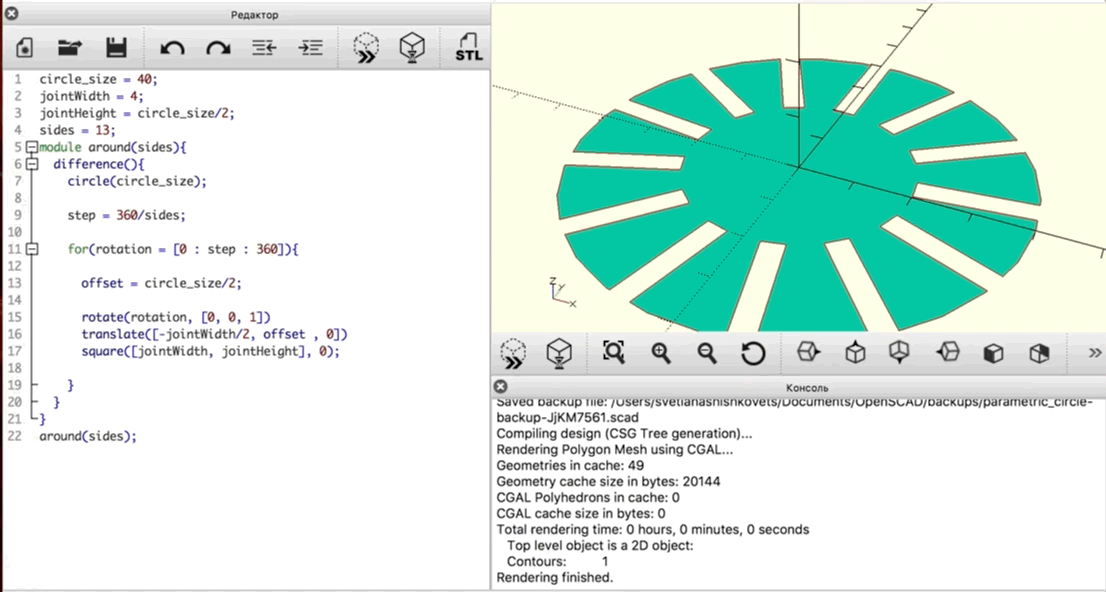
Task: Create a new file from editor toolbar
Action: pyautogui.click(x=24, y=47)
